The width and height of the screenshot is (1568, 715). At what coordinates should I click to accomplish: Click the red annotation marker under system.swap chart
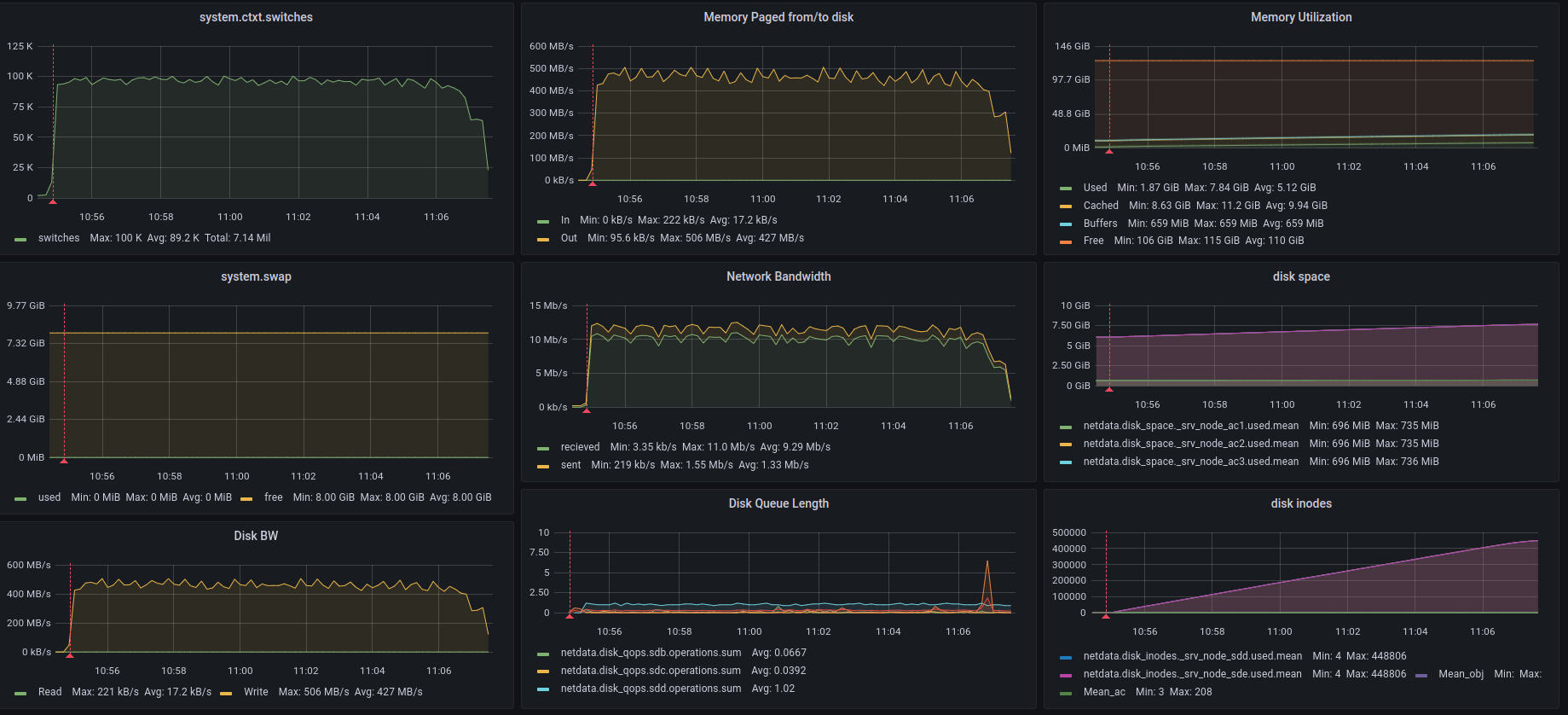[64, 461]
